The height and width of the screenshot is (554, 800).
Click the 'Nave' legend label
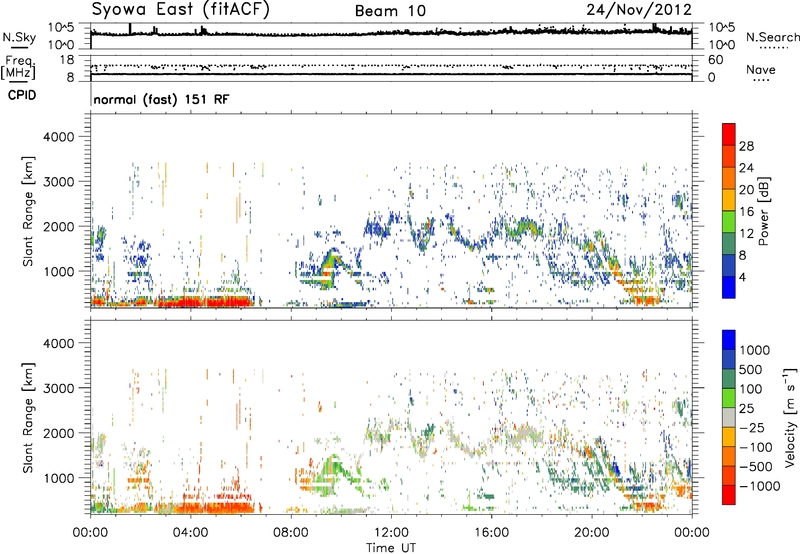[761, 70]
